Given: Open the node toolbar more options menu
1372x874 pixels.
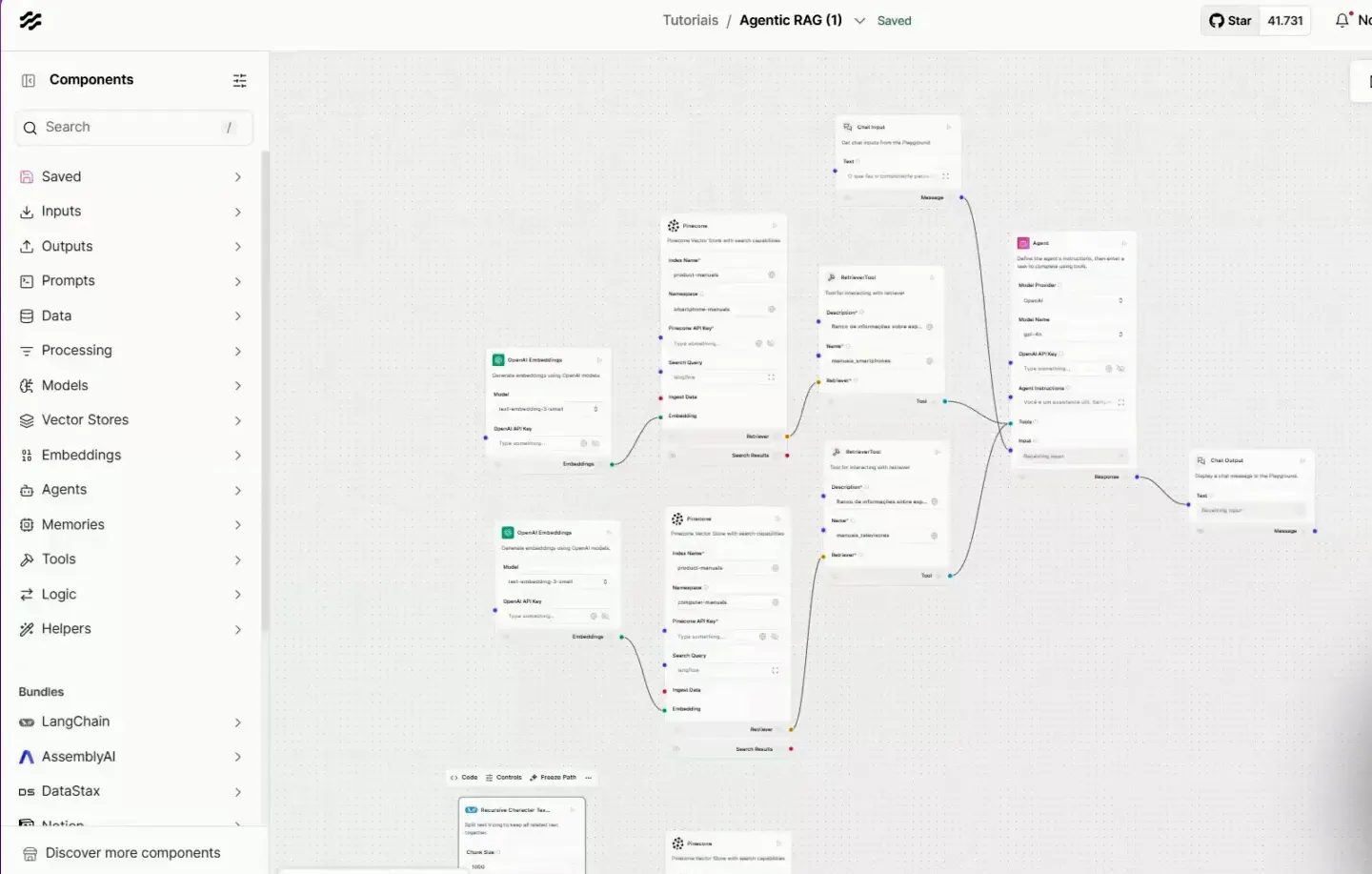Looking at the screenshot, I should (x=589, y=778).
